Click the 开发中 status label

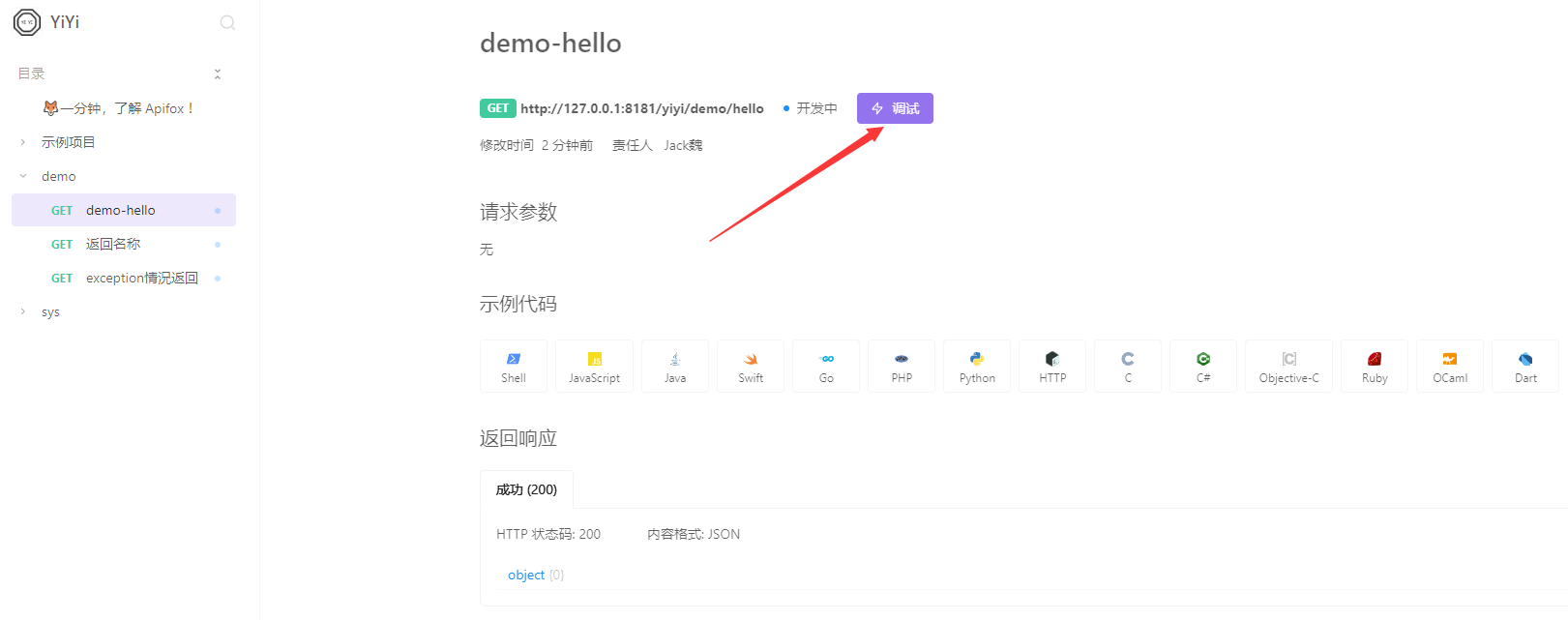(816, 108)
